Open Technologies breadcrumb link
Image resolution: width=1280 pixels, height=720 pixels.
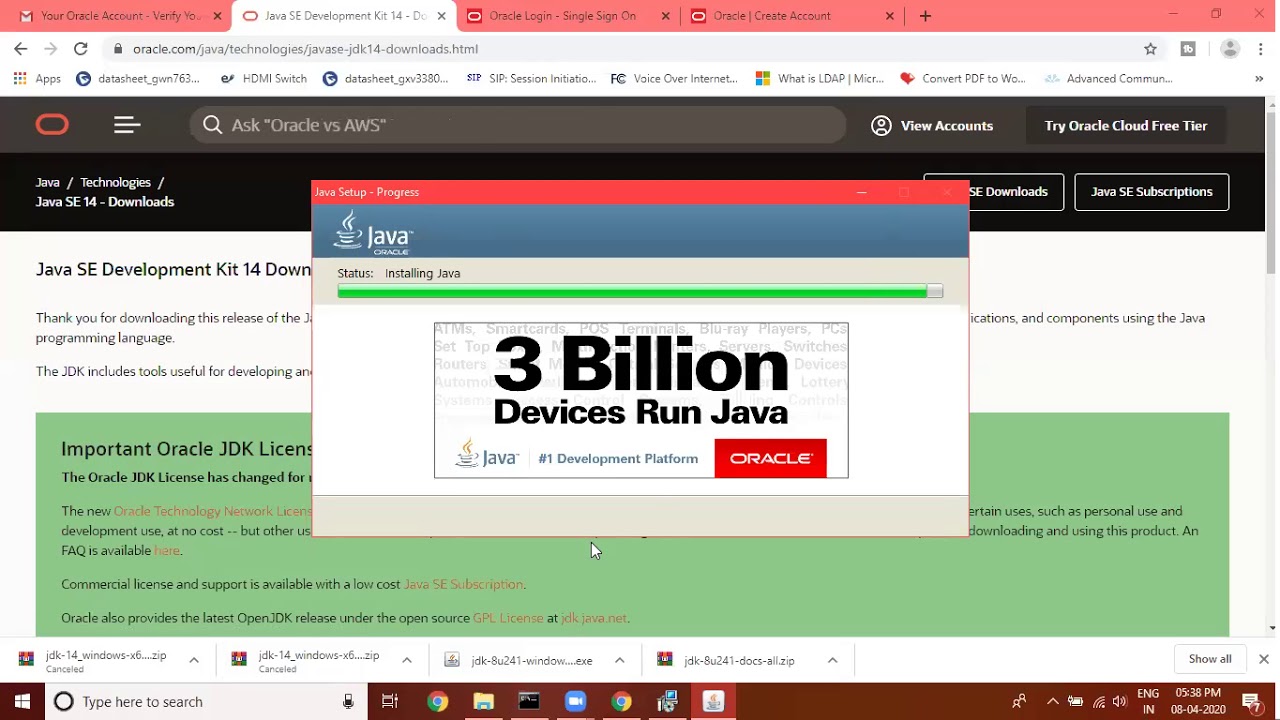coord(115,182)
